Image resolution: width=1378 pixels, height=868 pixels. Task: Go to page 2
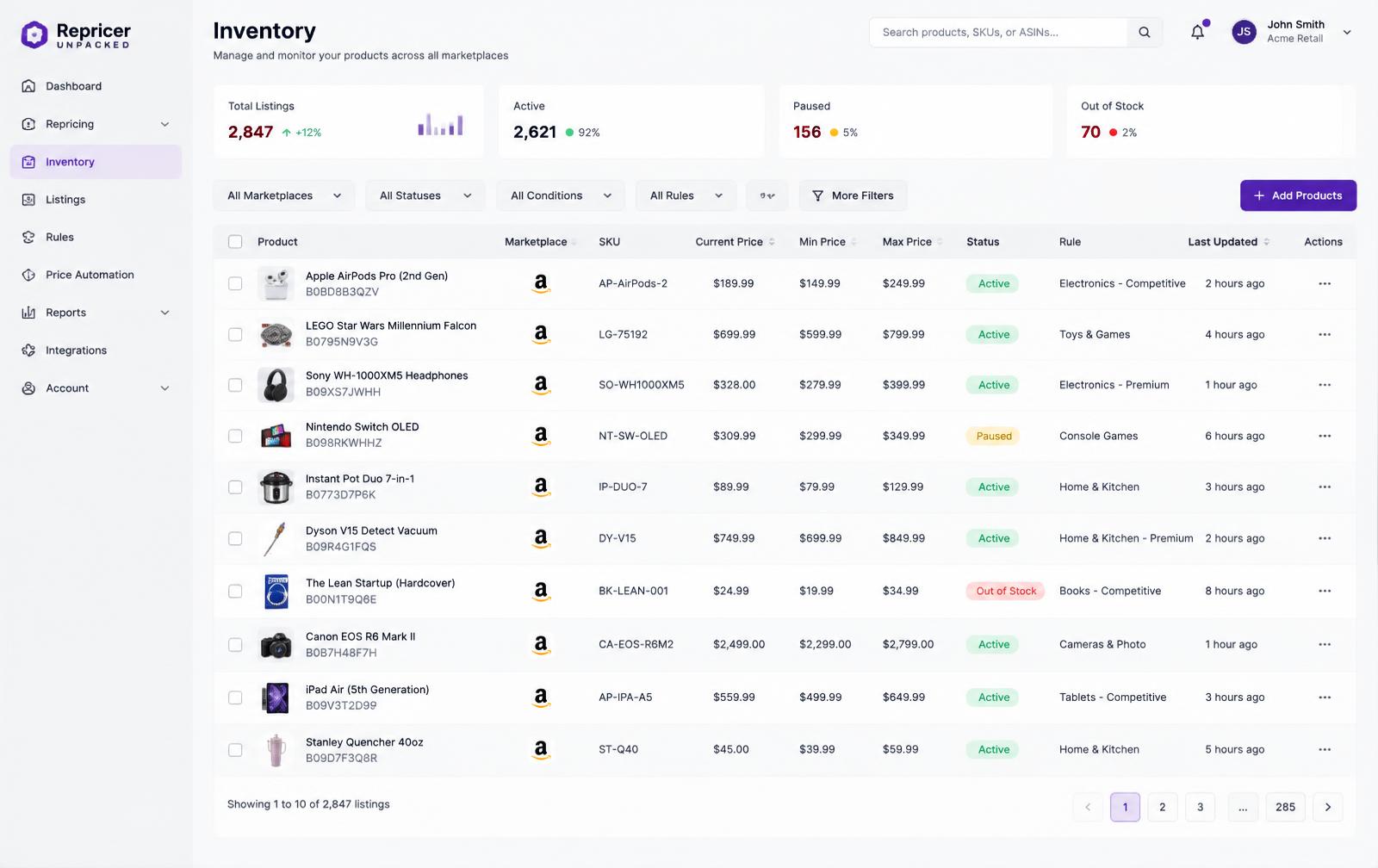pyautogui.click(x=1162, y=807)
